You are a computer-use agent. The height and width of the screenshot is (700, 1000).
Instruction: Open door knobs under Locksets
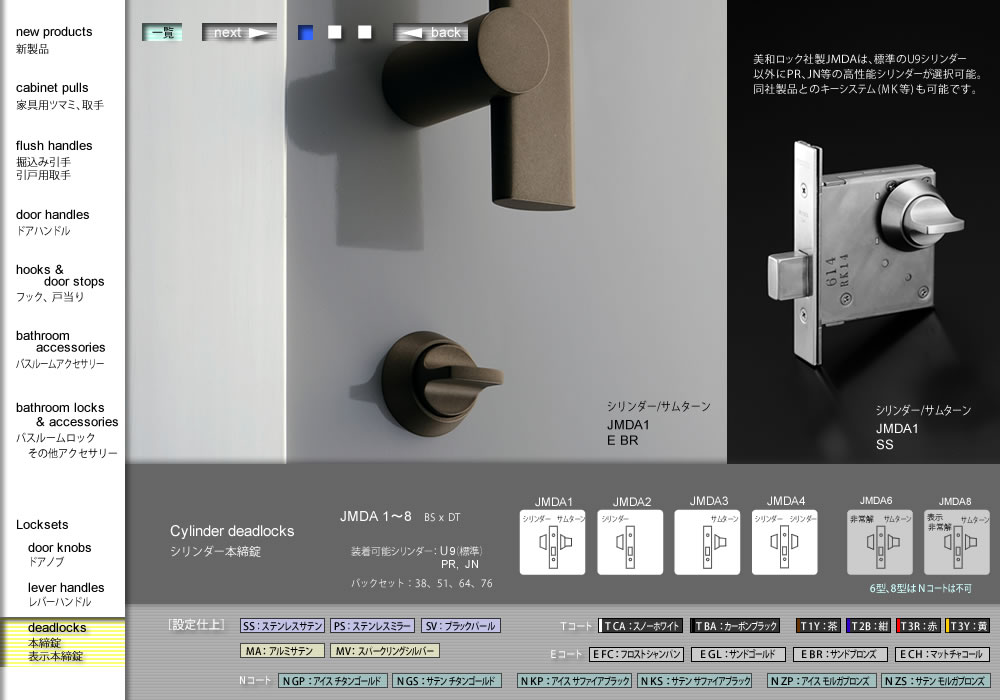pos(59,548)
